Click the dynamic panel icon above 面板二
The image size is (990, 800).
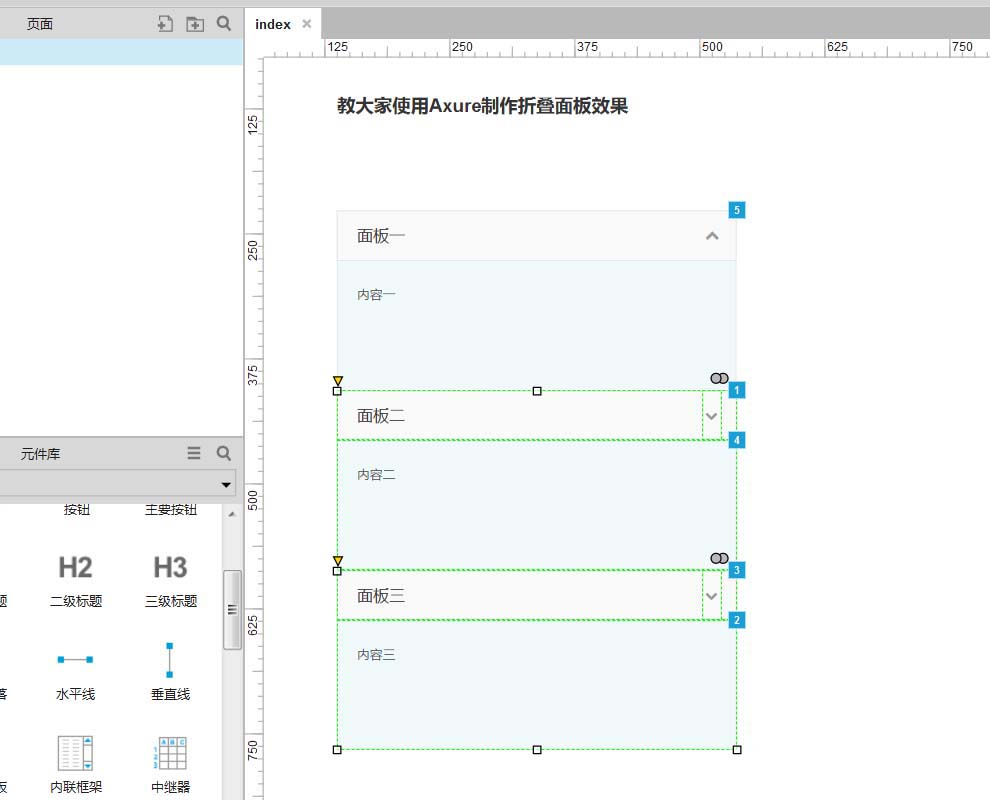pyautogui.click(x=718, y=378)
